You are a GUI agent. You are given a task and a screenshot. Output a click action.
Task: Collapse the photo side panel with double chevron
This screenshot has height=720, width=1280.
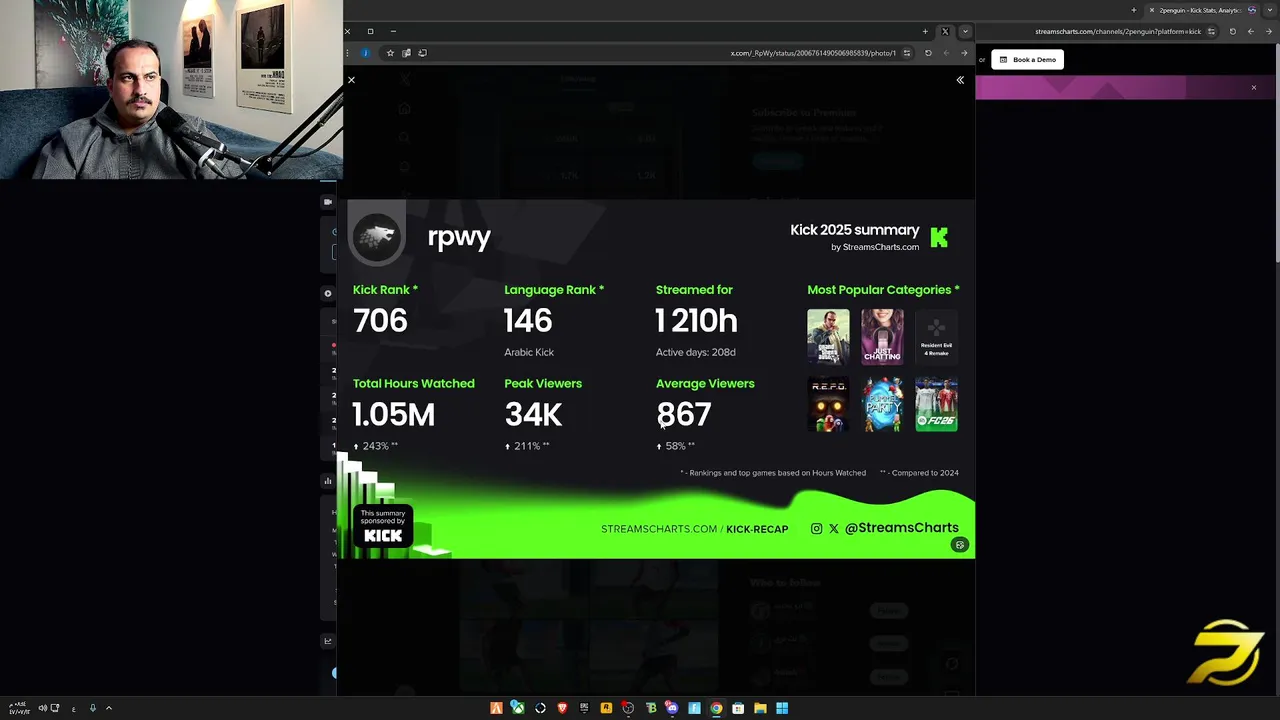point(960,80)
